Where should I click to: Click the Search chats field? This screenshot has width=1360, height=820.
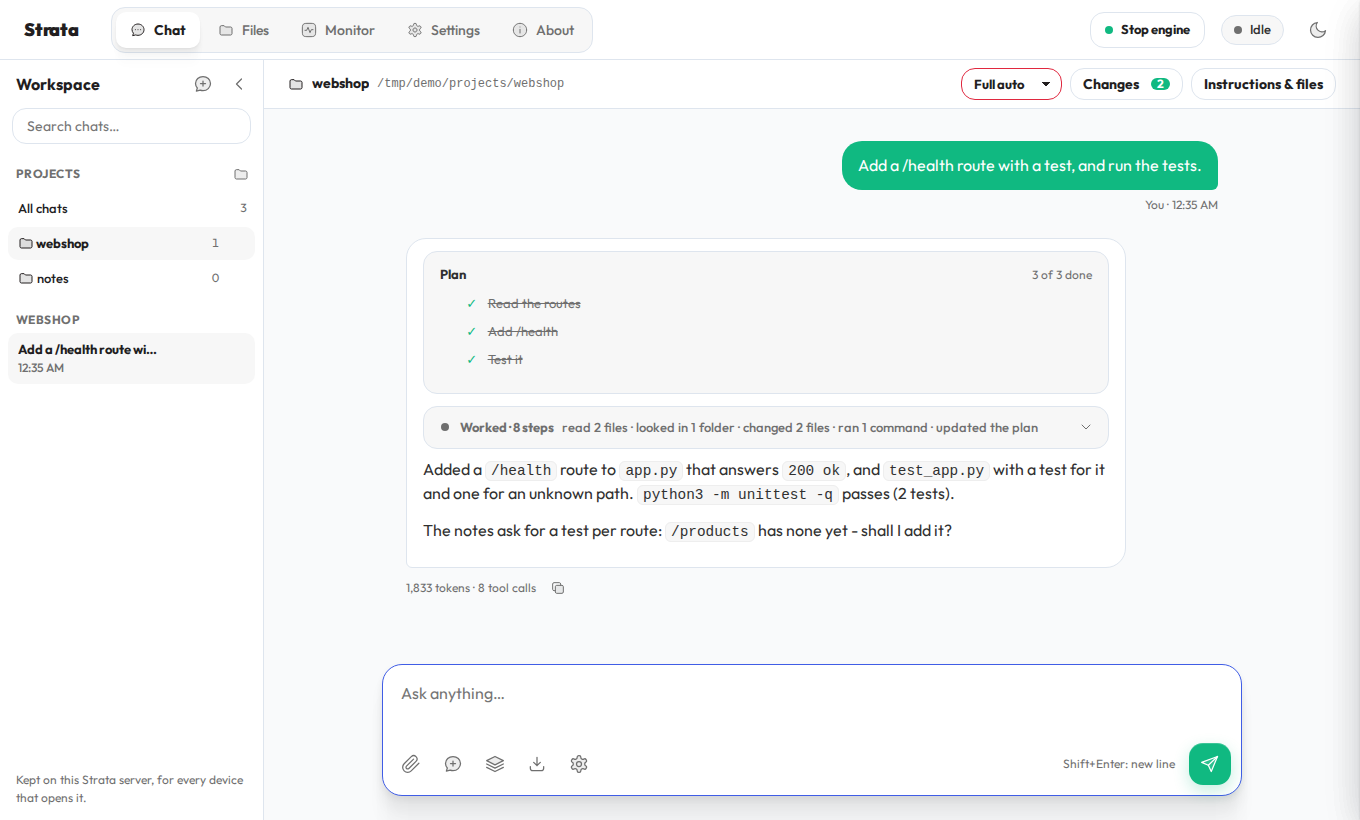(131, 126)
